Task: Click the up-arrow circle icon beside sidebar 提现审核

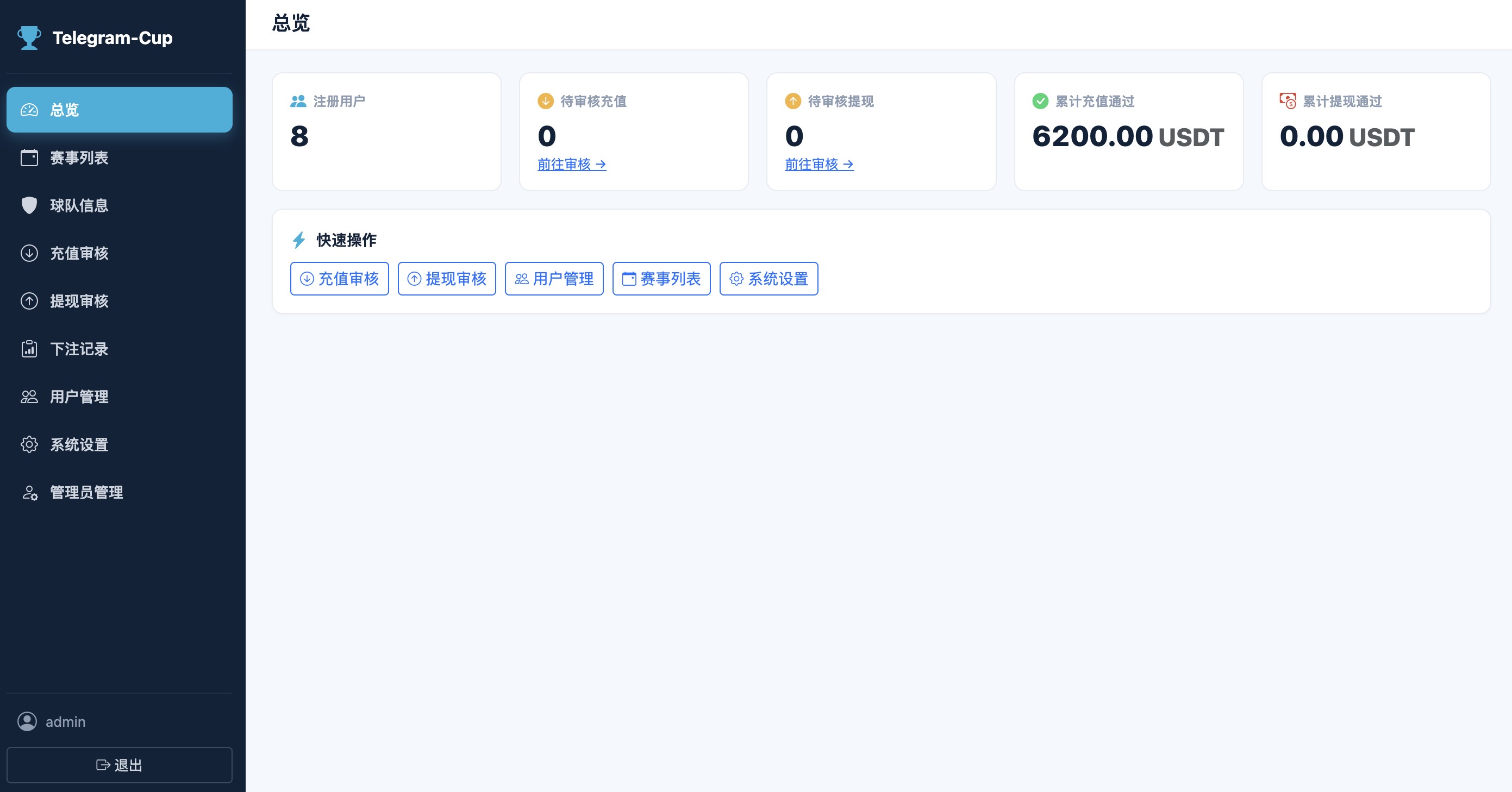Action: [x=29, y=301]
